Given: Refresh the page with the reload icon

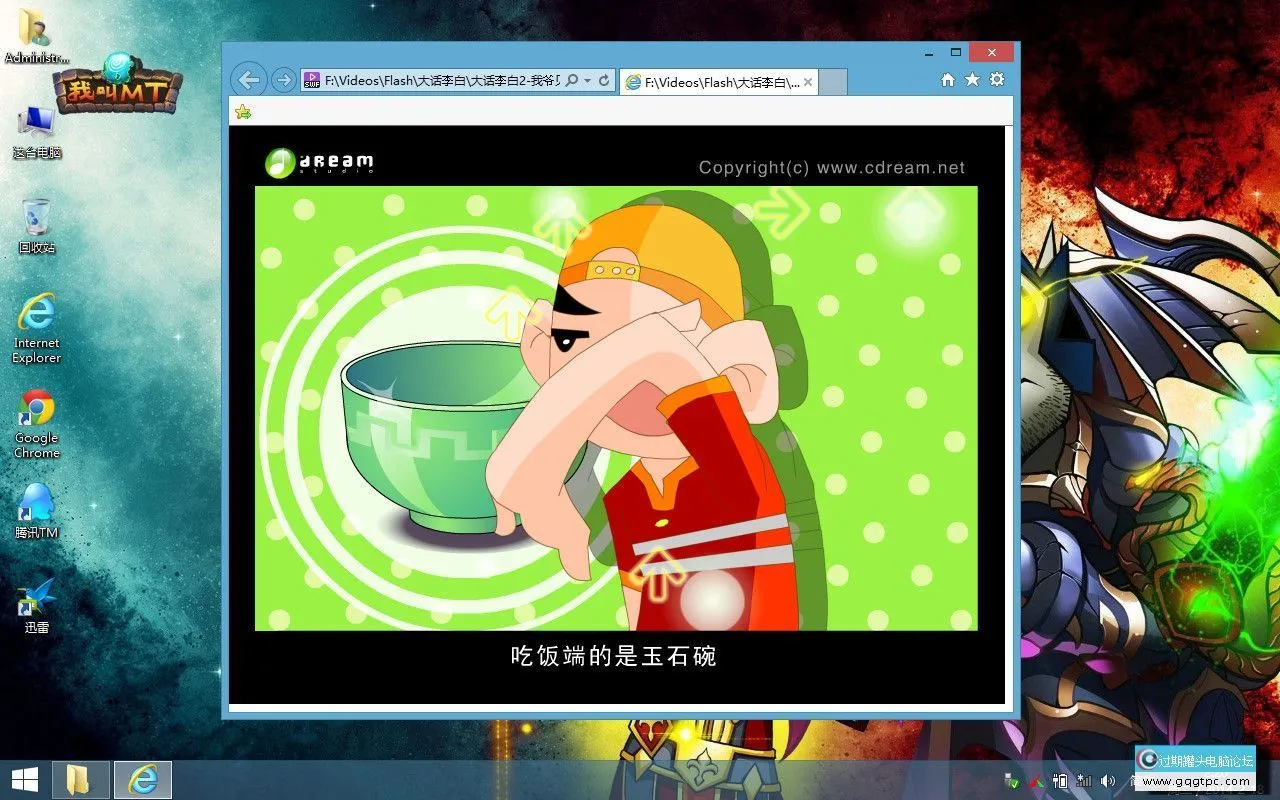Looking at the screenshot, I should (604, 81).
